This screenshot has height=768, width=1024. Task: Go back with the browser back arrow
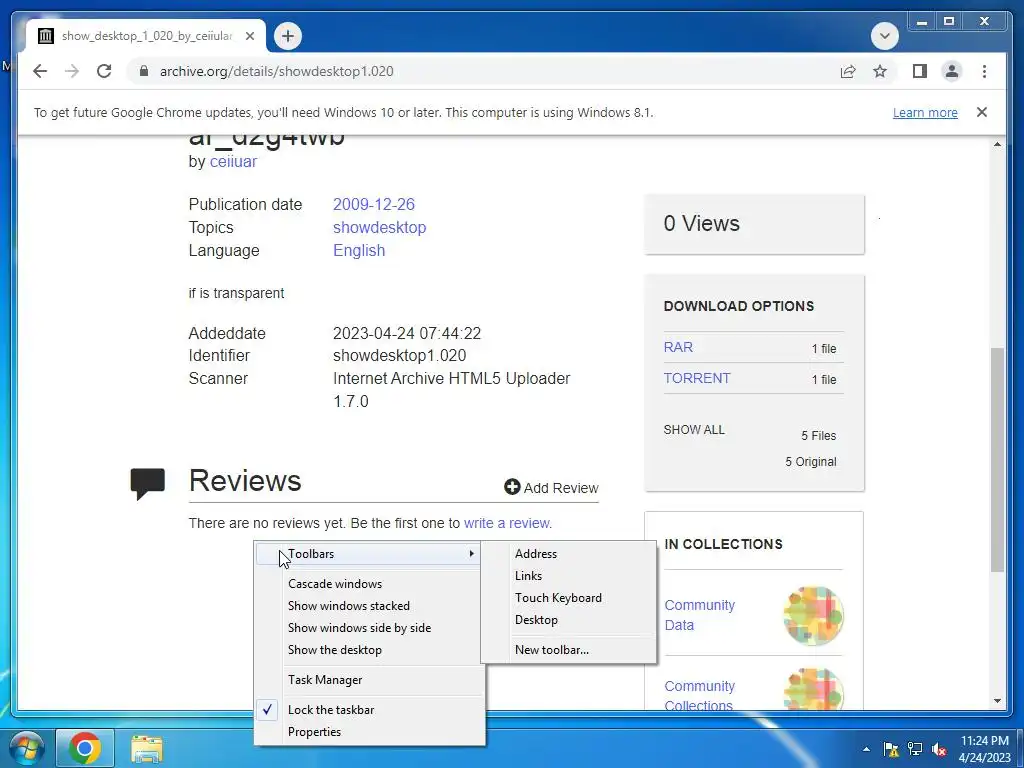coord(40,71)
